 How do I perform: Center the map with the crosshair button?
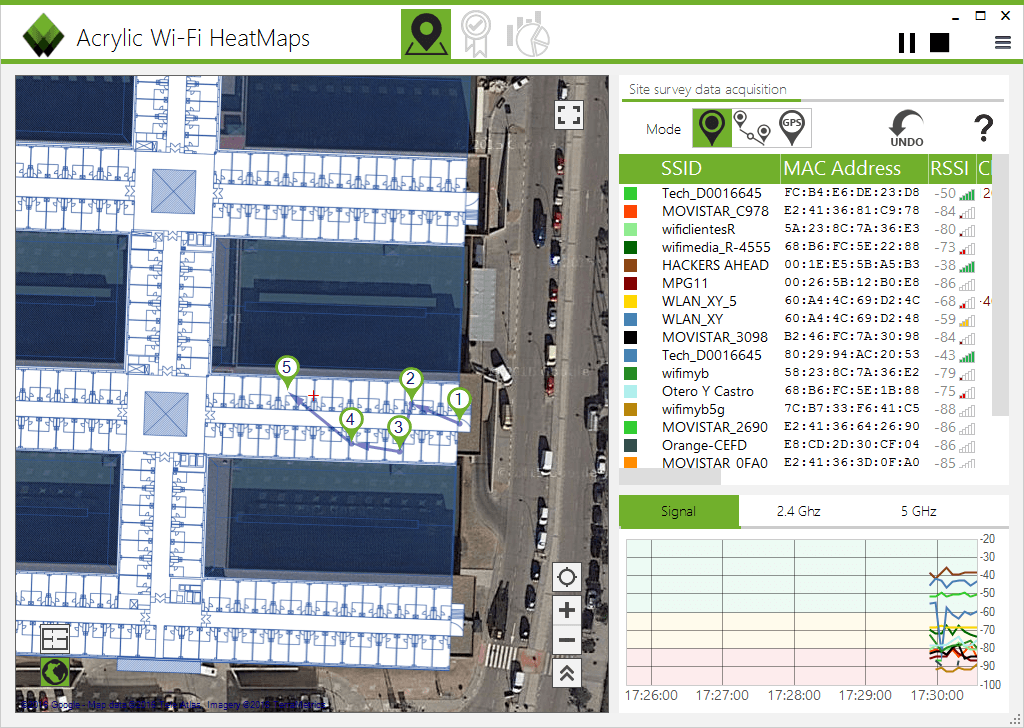[x=567, y=577]
